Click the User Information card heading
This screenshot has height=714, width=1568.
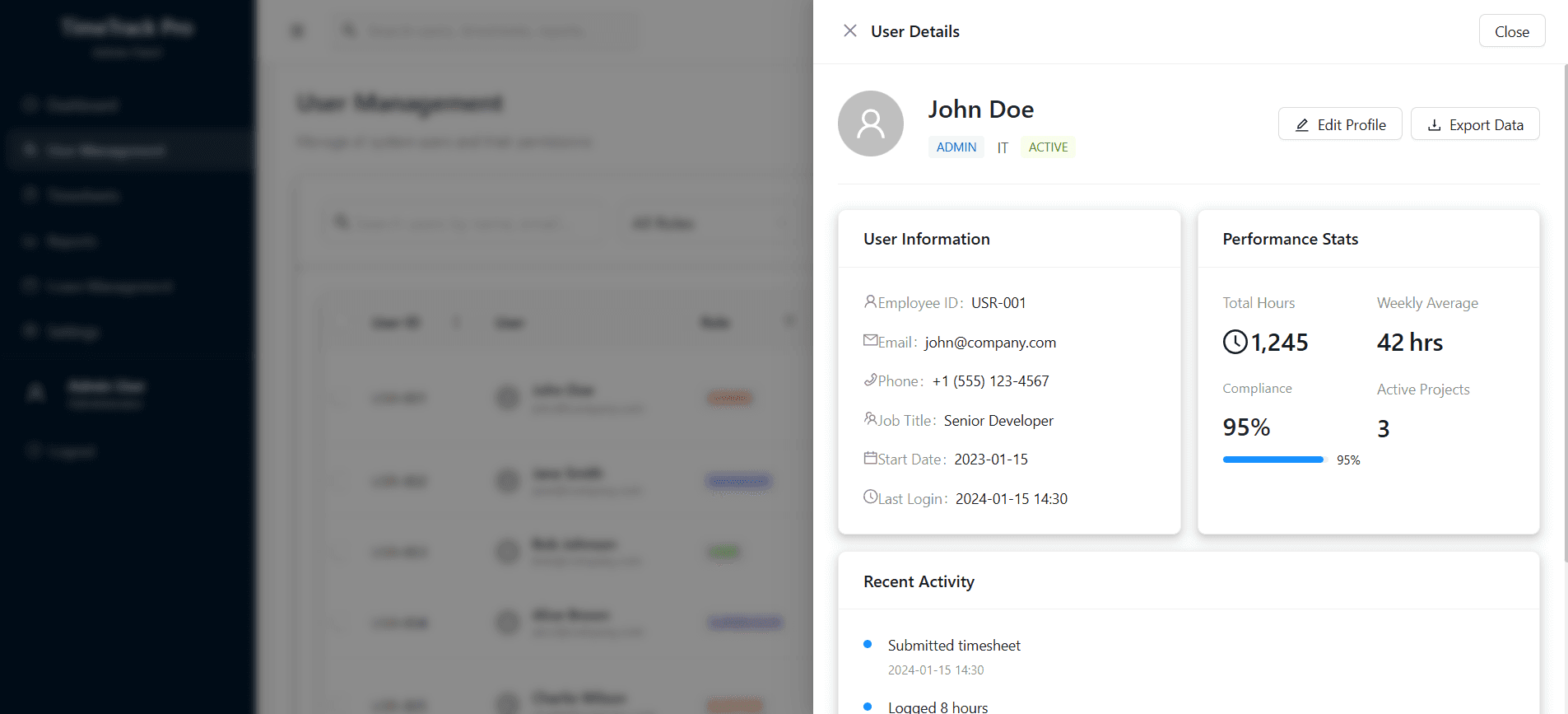[x=926, y=239]
